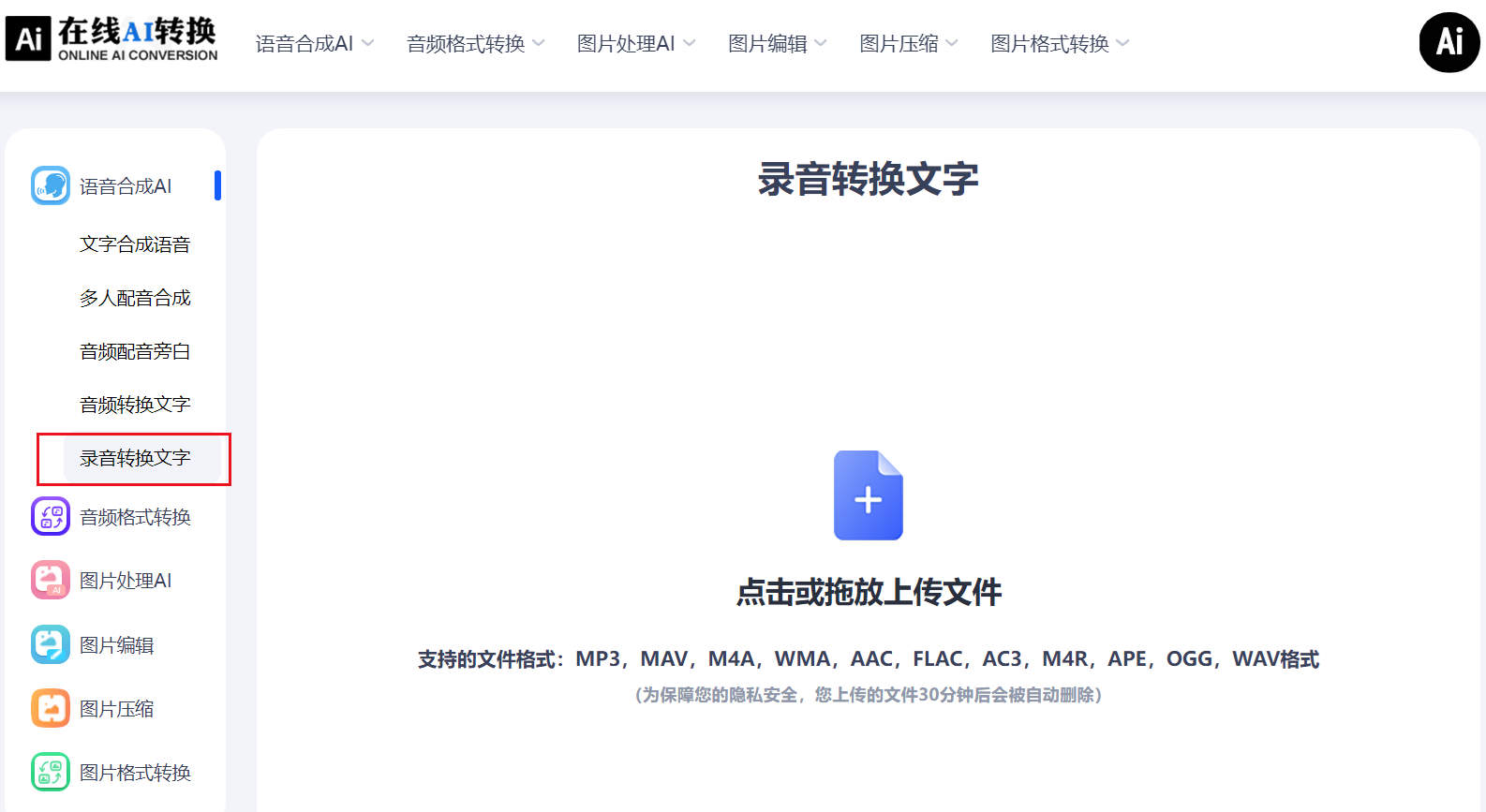Click the 图片编辑 sidebar icon

[51, 644]
